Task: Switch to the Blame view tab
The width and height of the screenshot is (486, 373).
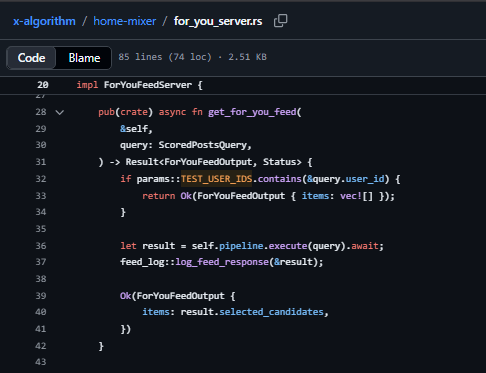Action: coord(84,58)
